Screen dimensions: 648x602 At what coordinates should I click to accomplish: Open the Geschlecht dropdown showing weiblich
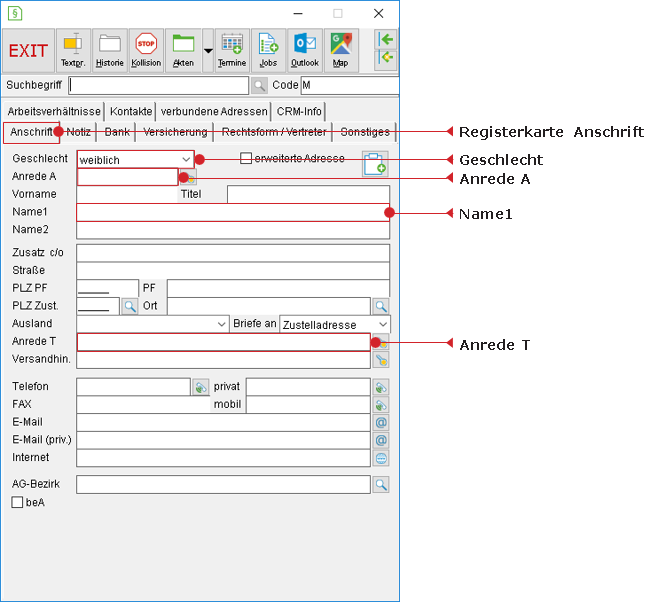[x=136, y=159]
